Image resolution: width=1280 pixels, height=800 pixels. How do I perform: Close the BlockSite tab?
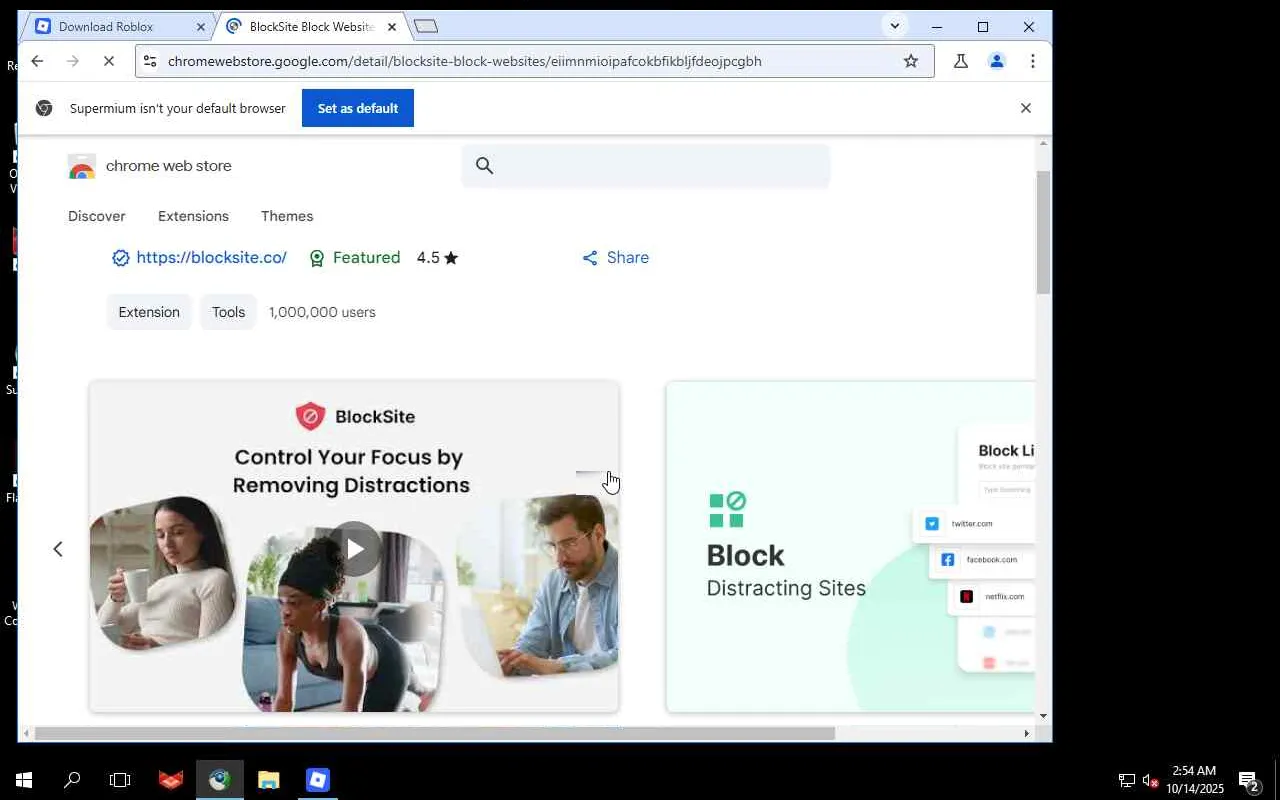tap(392, 27)
